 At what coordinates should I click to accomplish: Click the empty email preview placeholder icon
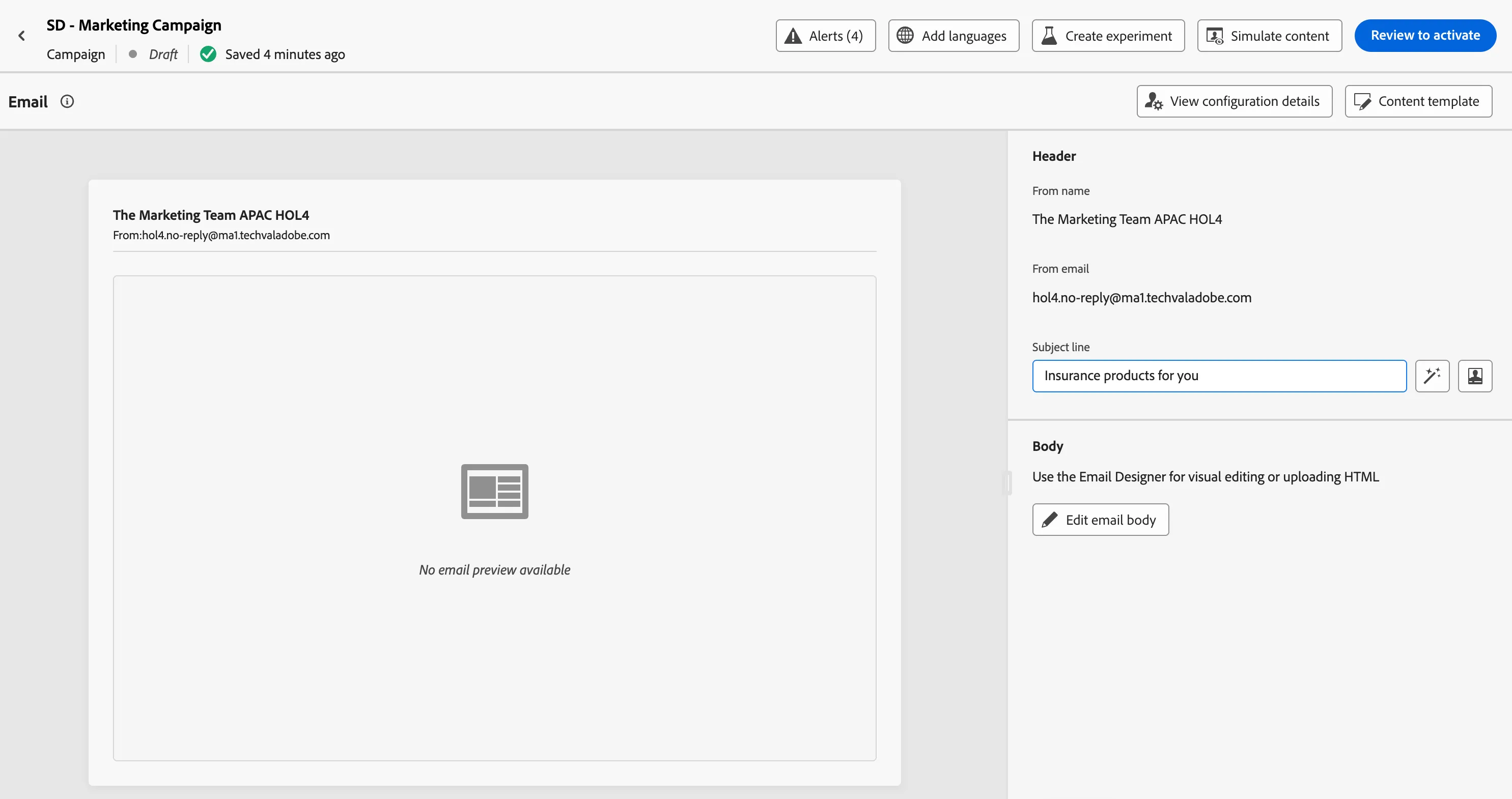pos(494,491)
